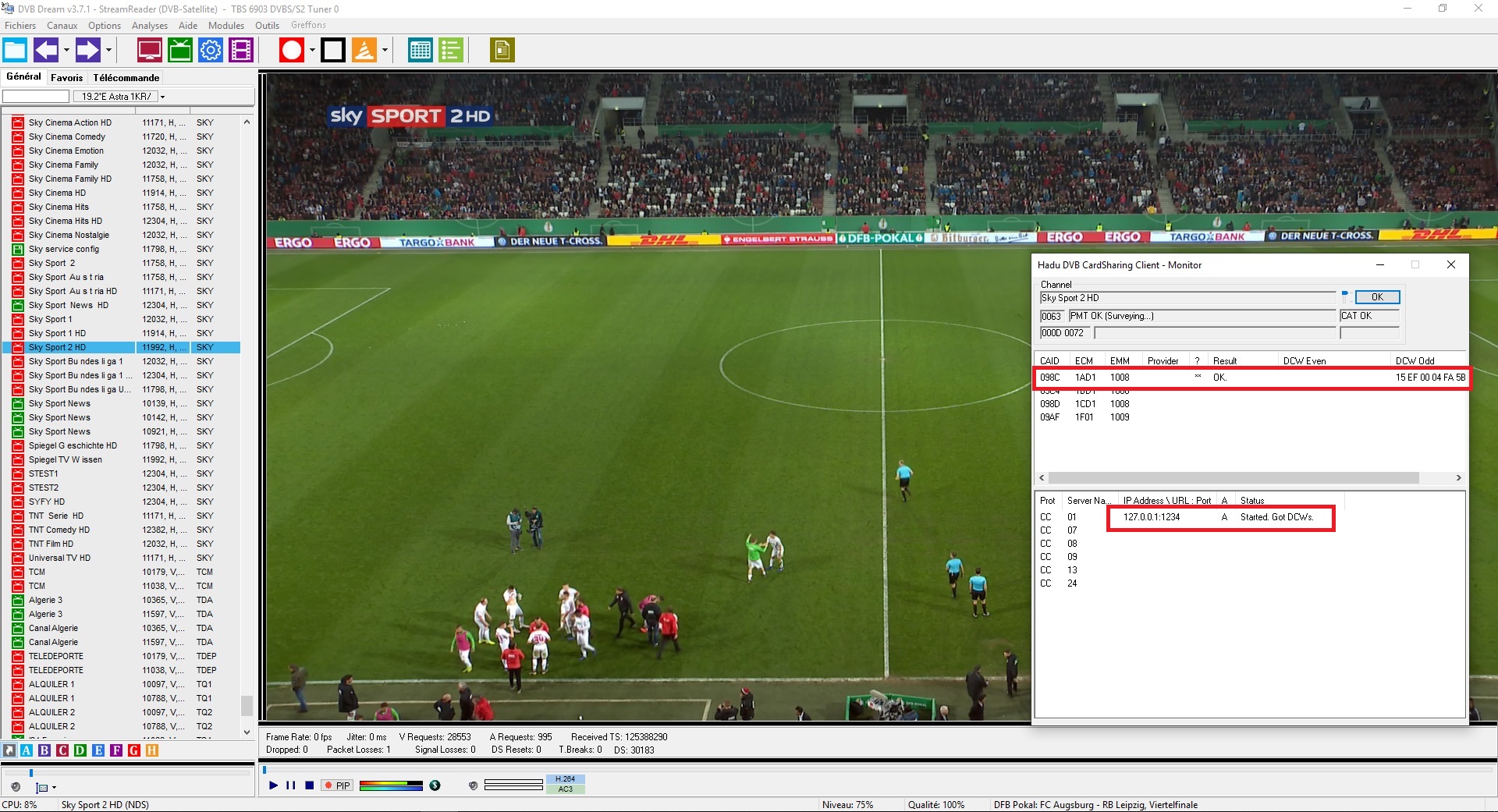This screenshot has height=812, width=1498.
Task: Open the Canaux menu
Action: pyautogui.click(x=62, y=26)
